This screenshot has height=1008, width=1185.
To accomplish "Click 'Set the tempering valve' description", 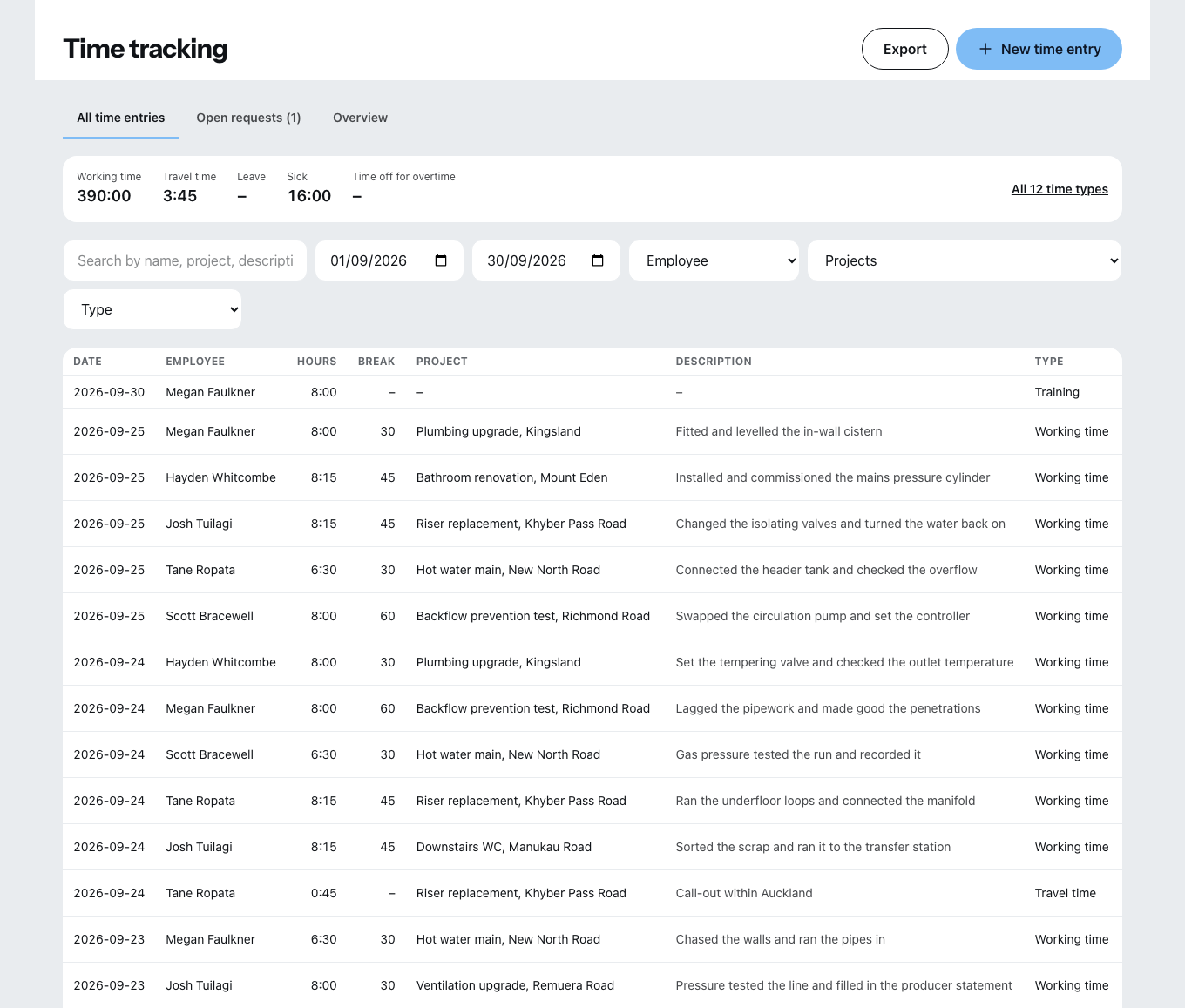I will pos(844,662).
